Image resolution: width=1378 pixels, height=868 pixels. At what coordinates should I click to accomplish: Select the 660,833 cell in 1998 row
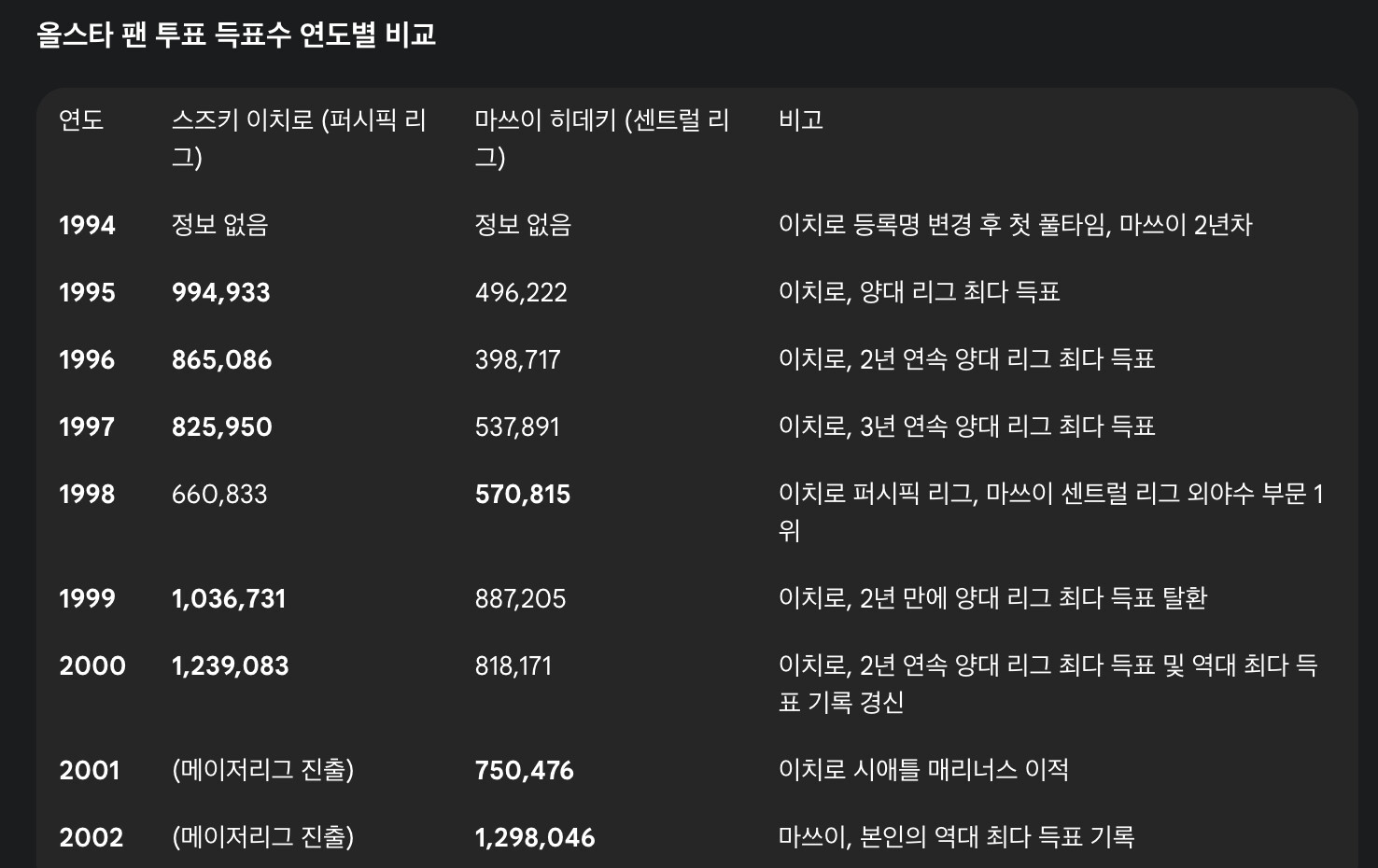pos(219,494)
